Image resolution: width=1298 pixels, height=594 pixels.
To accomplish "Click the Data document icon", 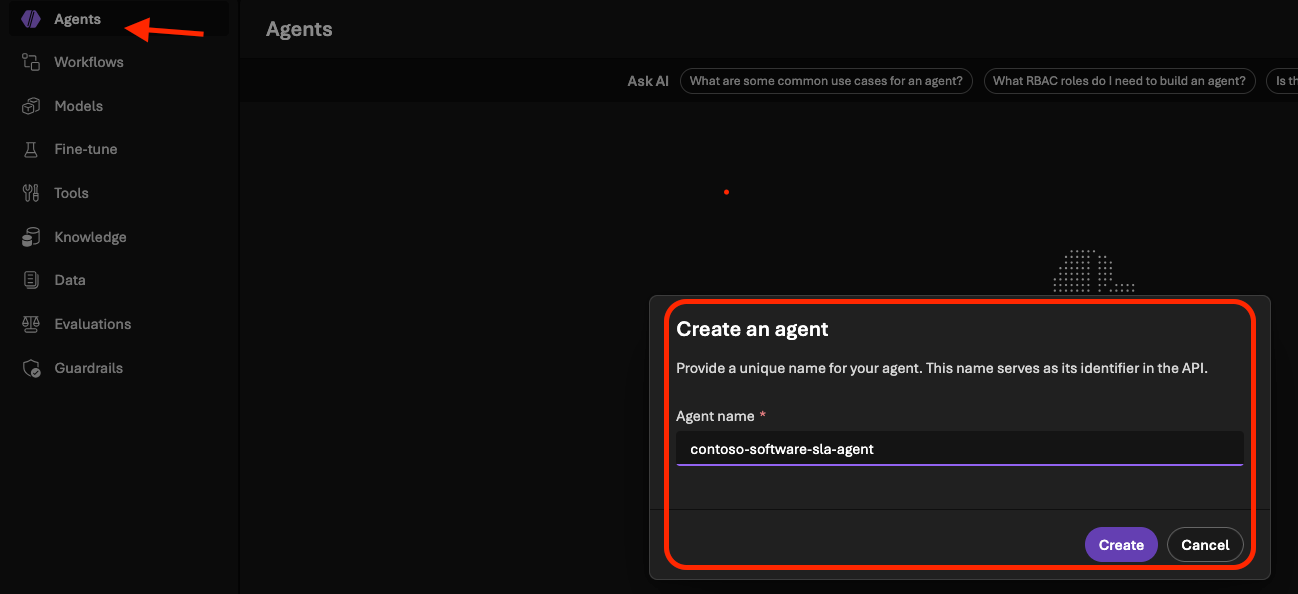I will 31,280.
